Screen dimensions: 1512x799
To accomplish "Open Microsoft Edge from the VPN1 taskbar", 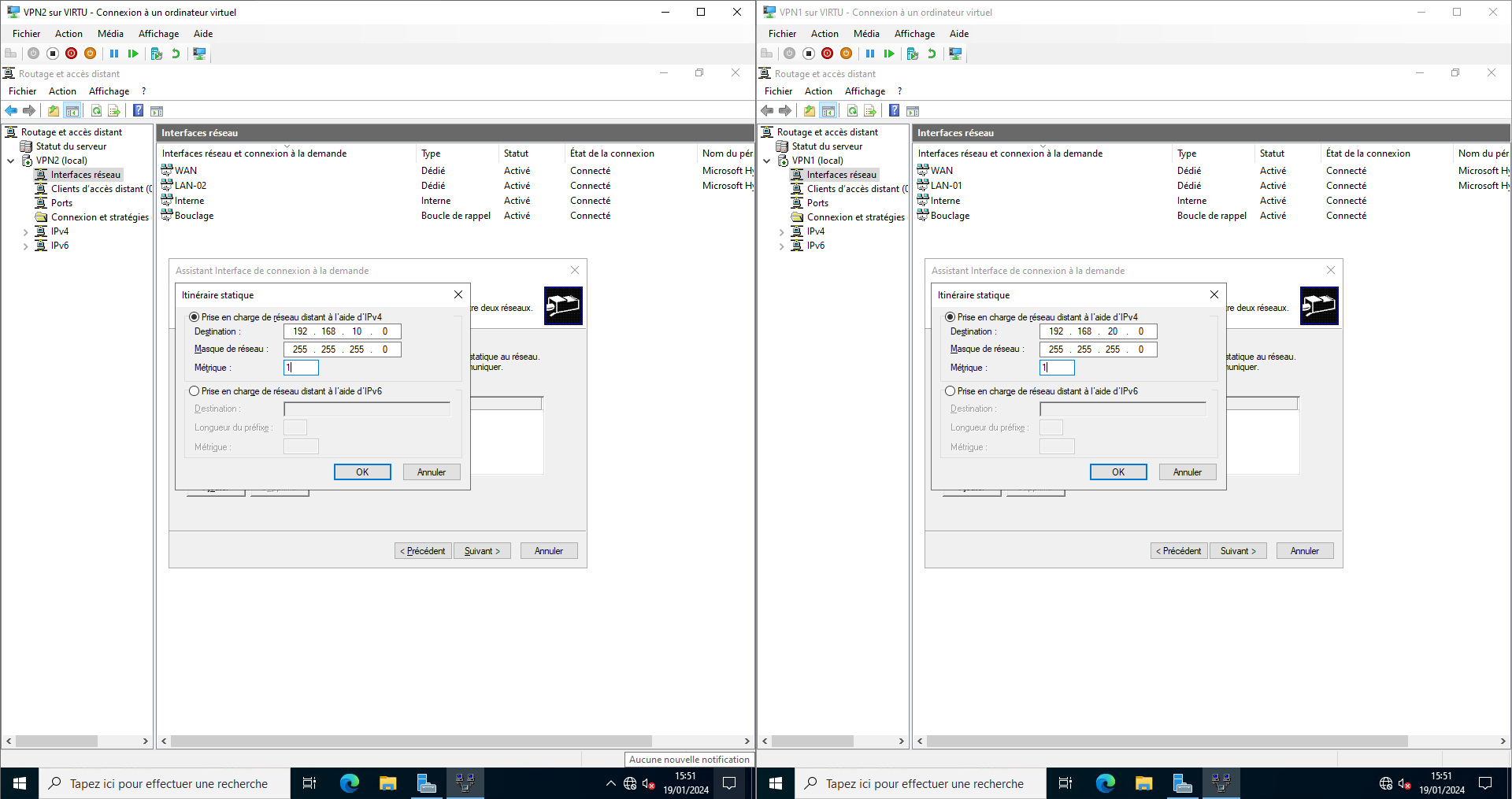I will tap(1105, 783).
